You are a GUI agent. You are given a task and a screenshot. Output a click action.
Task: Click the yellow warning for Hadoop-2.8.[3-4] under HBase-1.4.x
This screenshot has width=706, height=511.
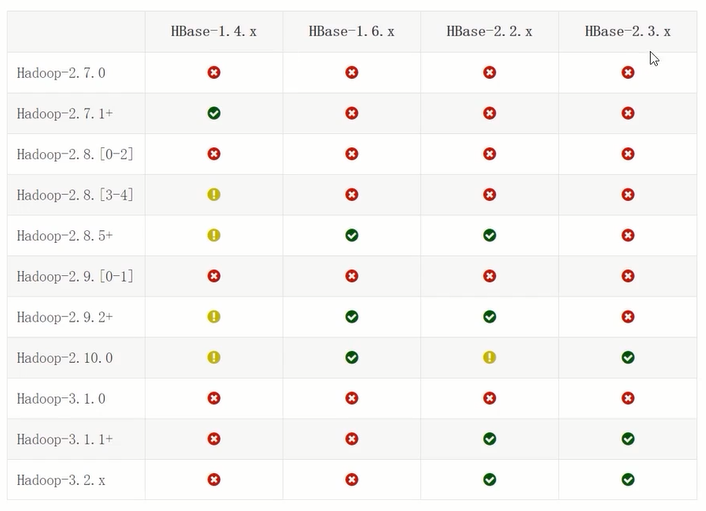click(214, 194)
